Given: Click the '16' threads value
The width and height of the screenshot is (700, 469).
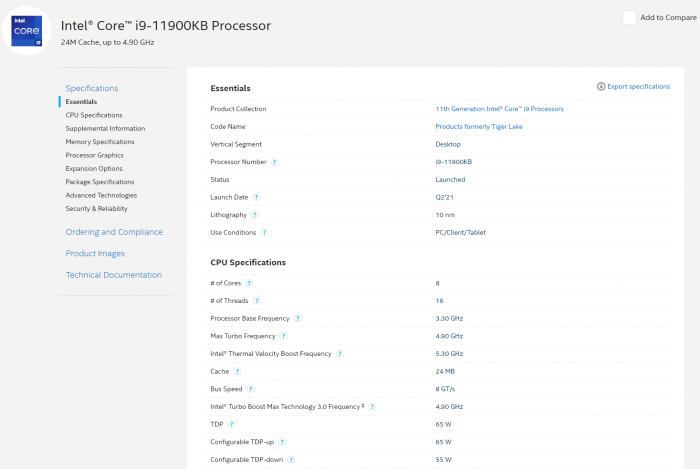Looking at the screenshot, I should pyautogui.click(x=439, y=300).
